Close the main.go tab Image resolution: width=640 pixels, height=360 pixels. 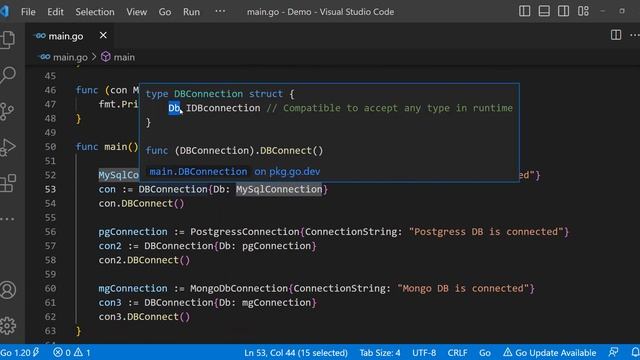(x=103, y=36)
